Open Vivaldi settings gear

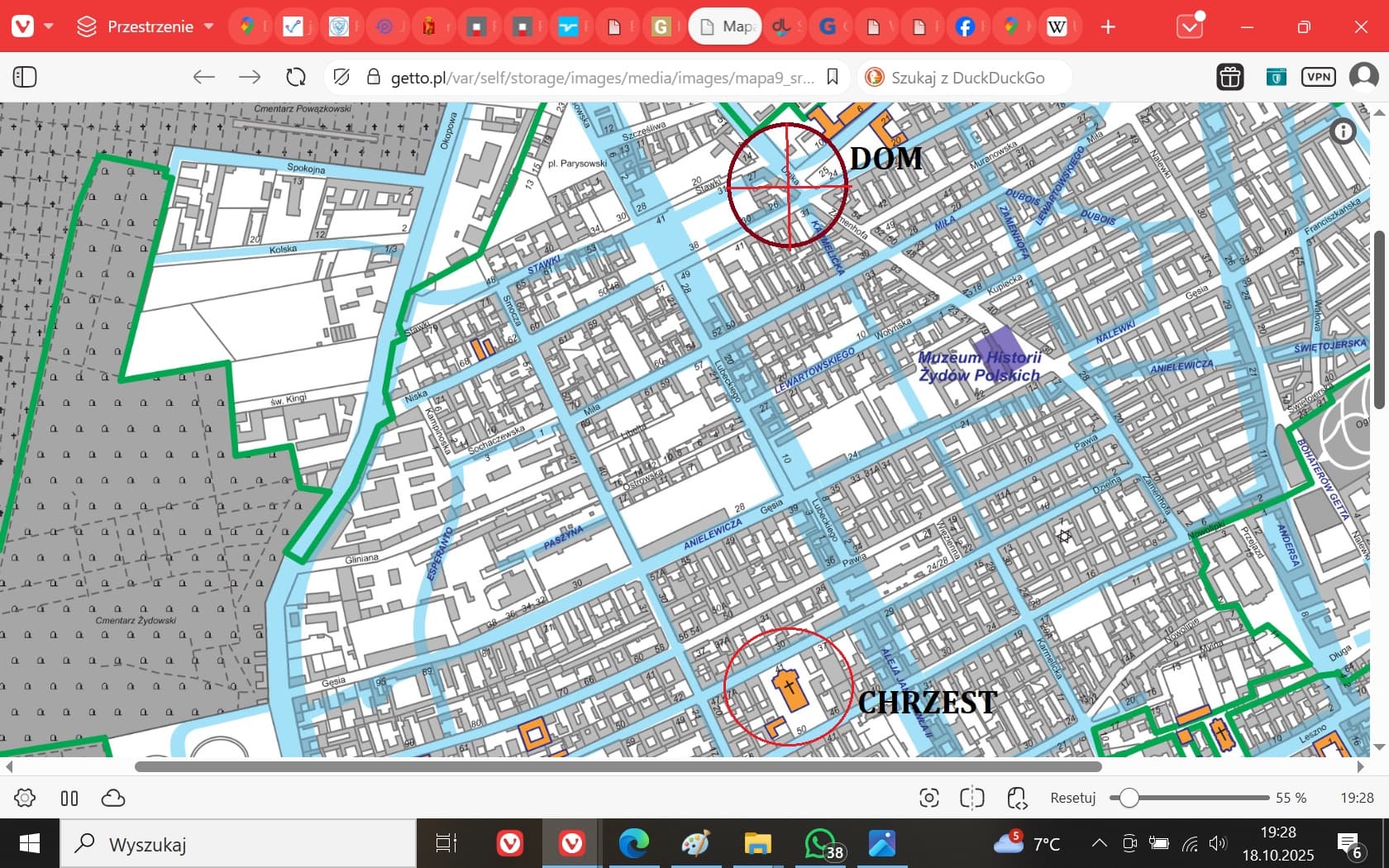[25, 798]
